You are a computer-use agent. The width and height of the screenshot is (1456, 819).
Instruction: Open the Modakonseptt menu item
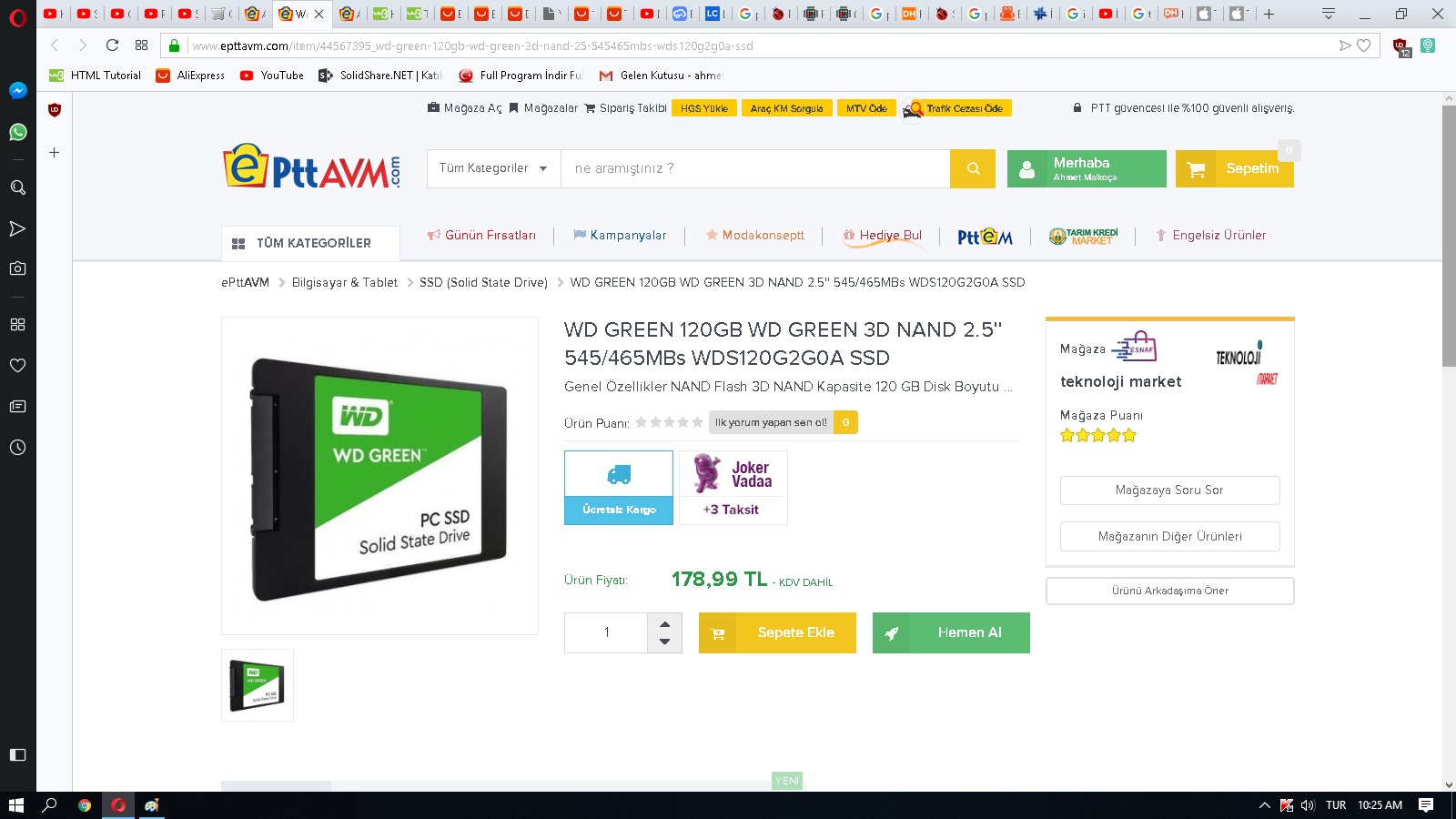click(x=754, y=235)
